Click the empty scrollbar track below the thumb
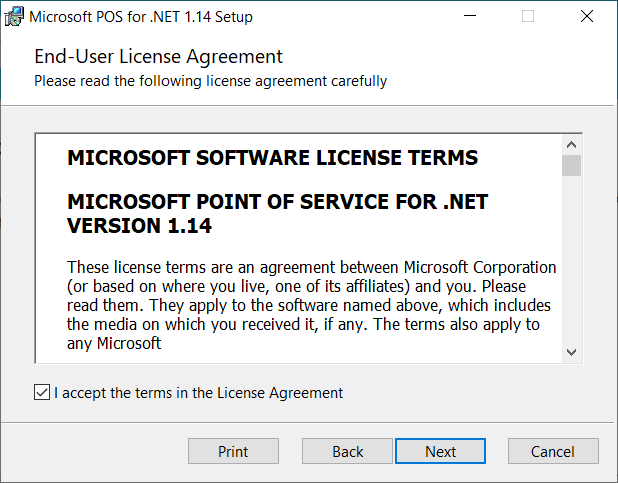The height and width of the screenshot is (483, 618). pos(571,260)
